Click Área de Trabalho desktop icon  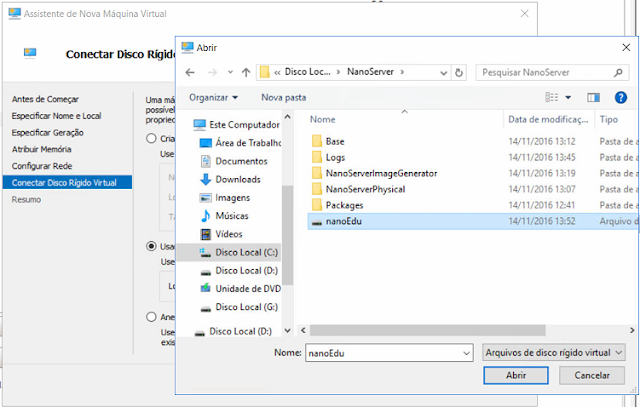pos(205,143)
